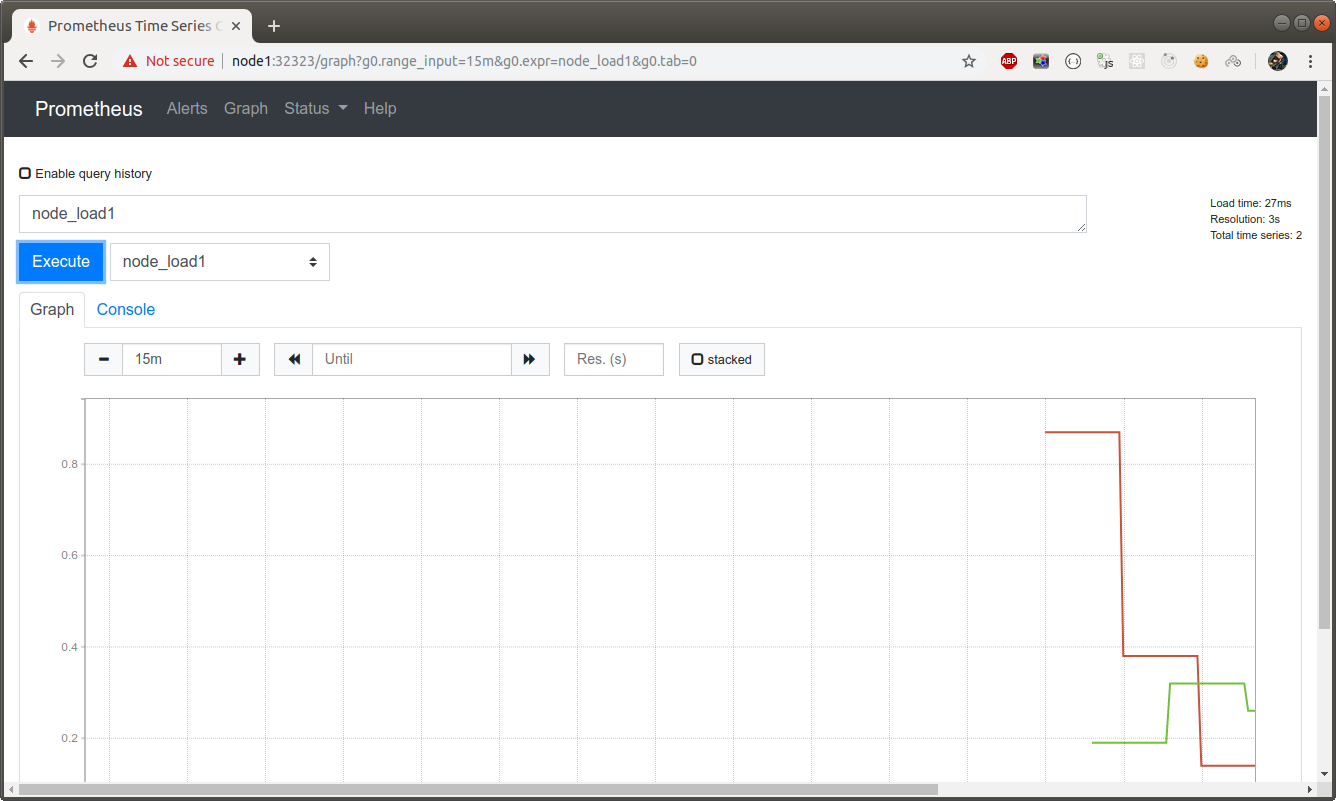Open the Help nav link
1336x801 pixels.
coord(380,108)
